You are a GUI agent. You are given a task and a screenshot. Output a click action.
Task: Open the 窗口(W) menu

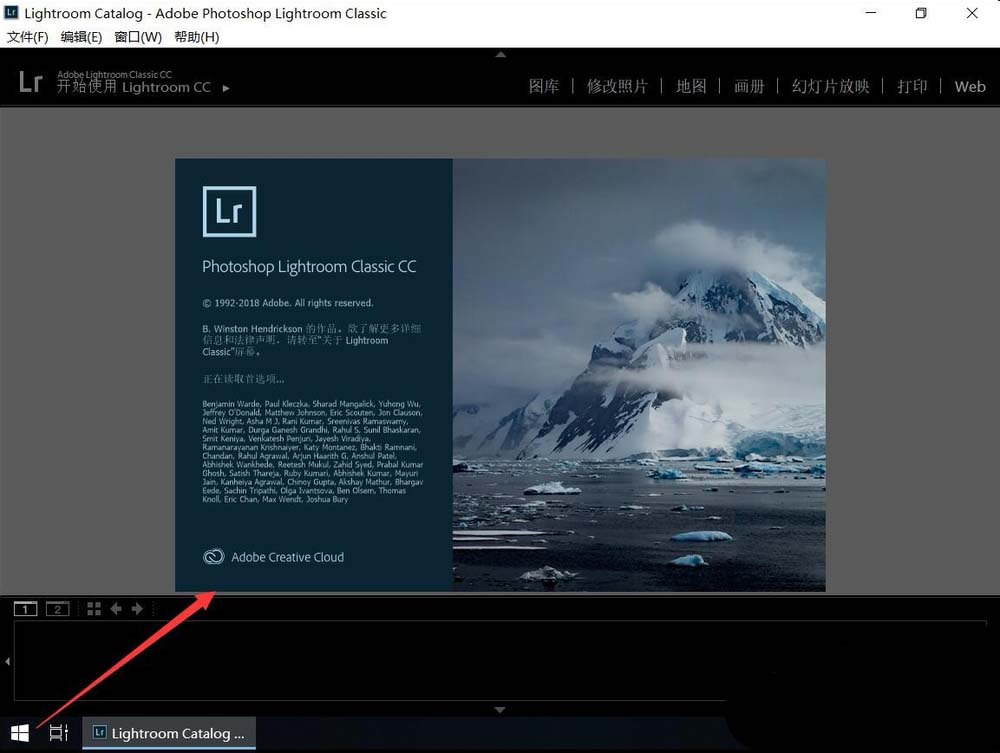pos(138,37)
